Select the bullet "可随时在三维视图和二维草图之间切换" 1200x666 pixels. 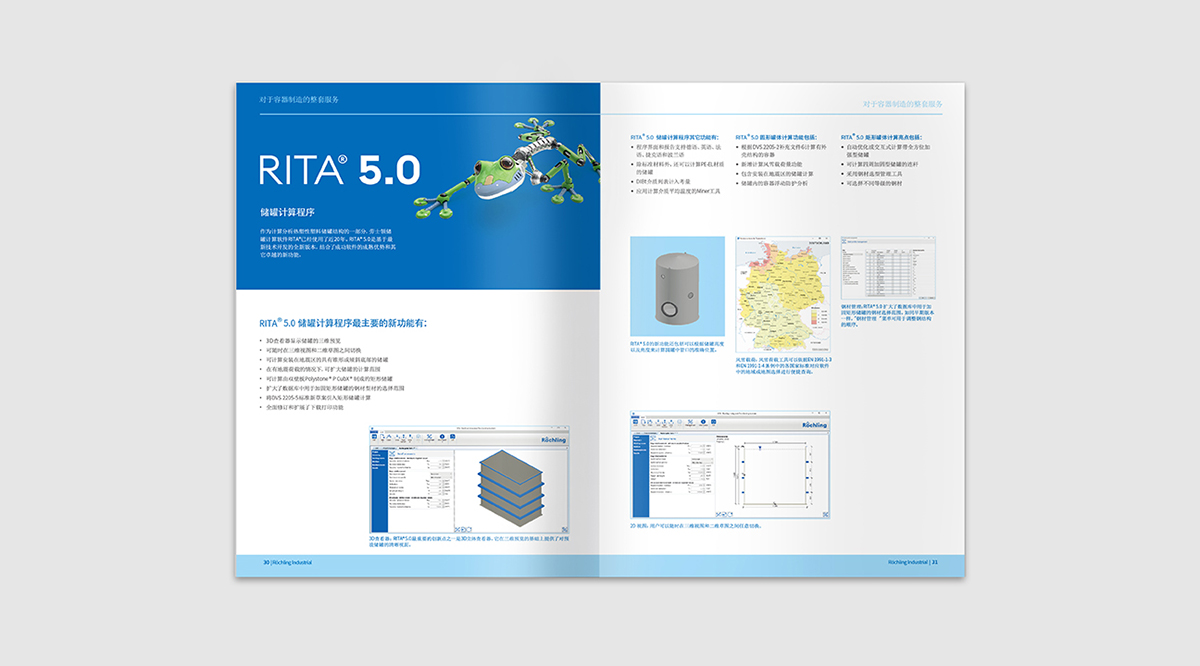tap(311, 351)
